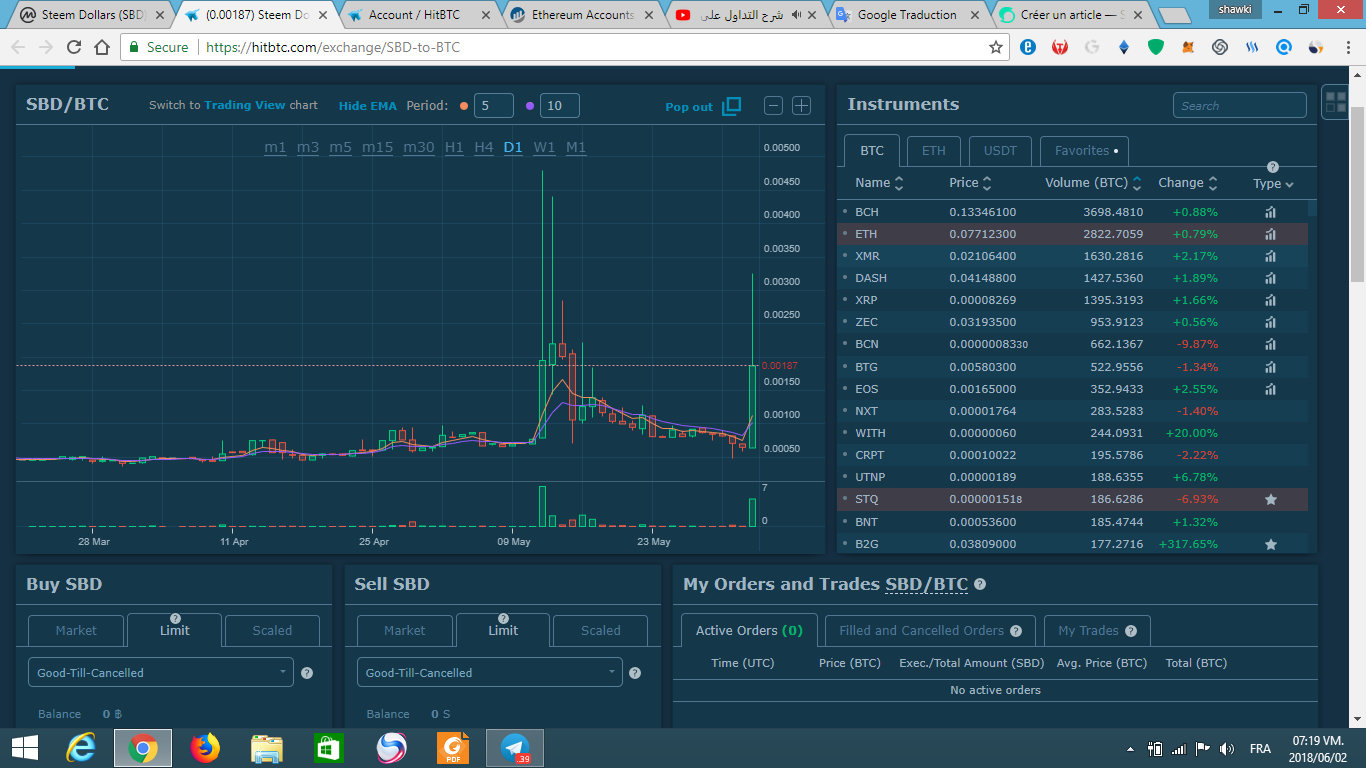Open Sell SBD Good-Till-Cancelled dropdown
Viewport: 1366px width, 768px height.
490,672
